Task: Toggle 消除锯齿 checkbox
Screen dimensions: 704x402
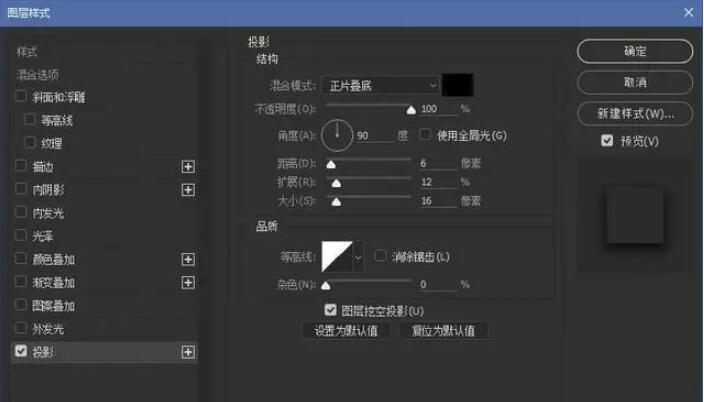Action: (x=380, y=256)
